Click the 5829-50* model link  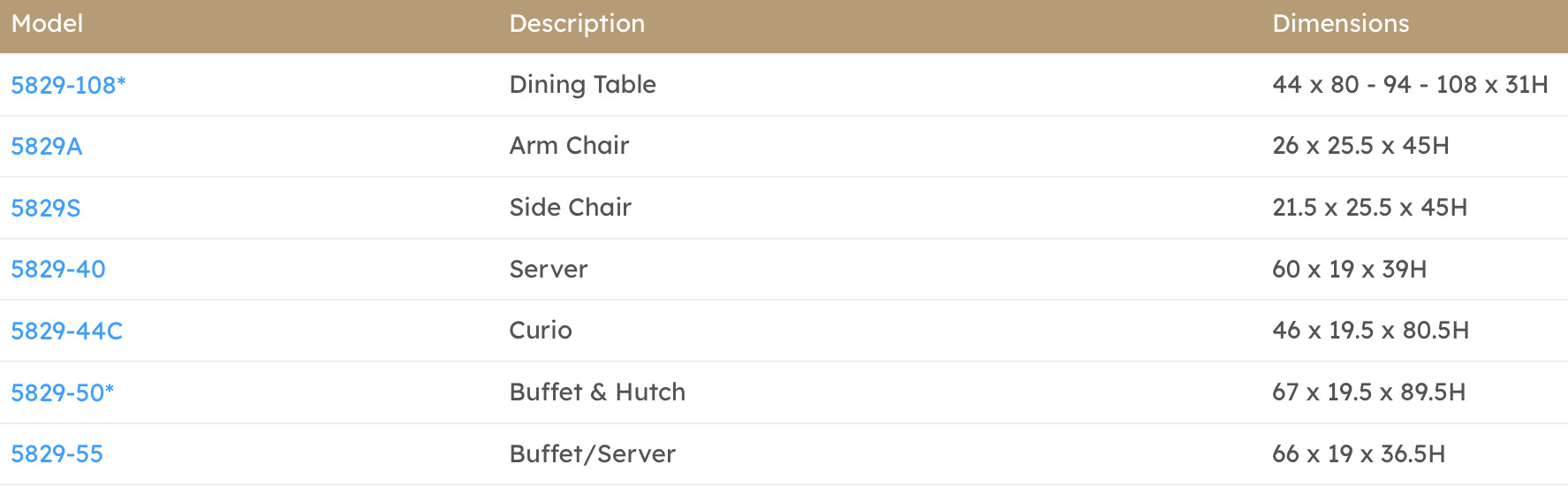point(62,392)
